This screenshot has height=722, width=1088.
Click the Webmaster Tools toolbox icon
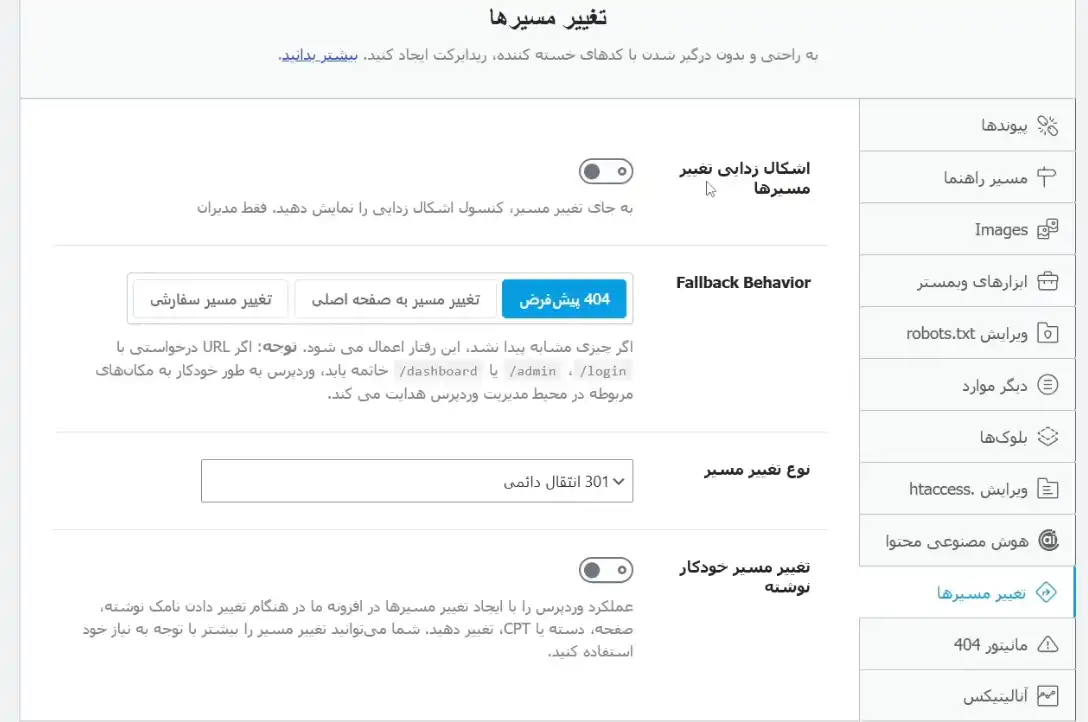pos(1047,282)
